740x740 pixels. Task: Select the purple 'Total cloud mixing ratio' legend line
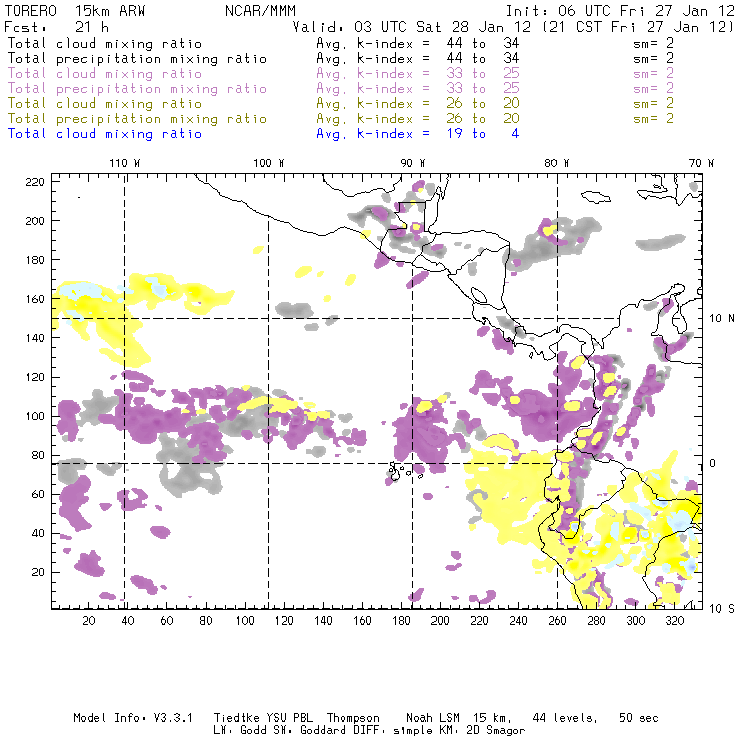(x=105, y=74)
